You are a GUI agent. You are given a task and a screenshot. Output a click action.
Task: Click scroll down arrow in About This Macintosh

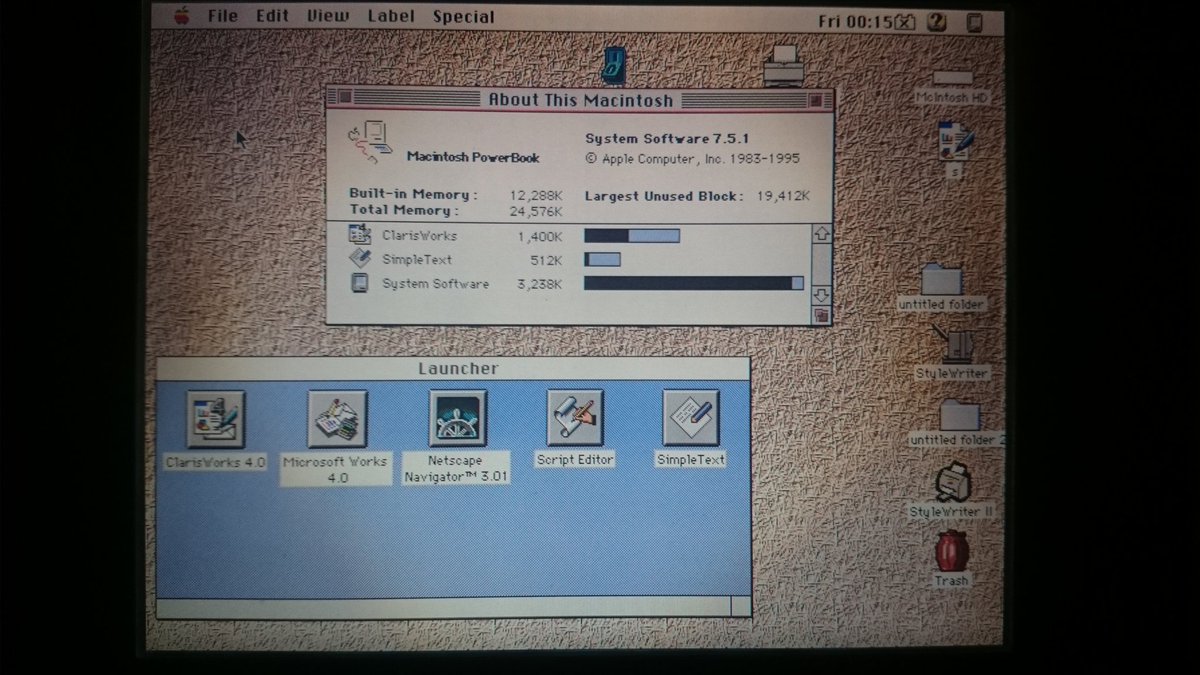coord(822,295)
